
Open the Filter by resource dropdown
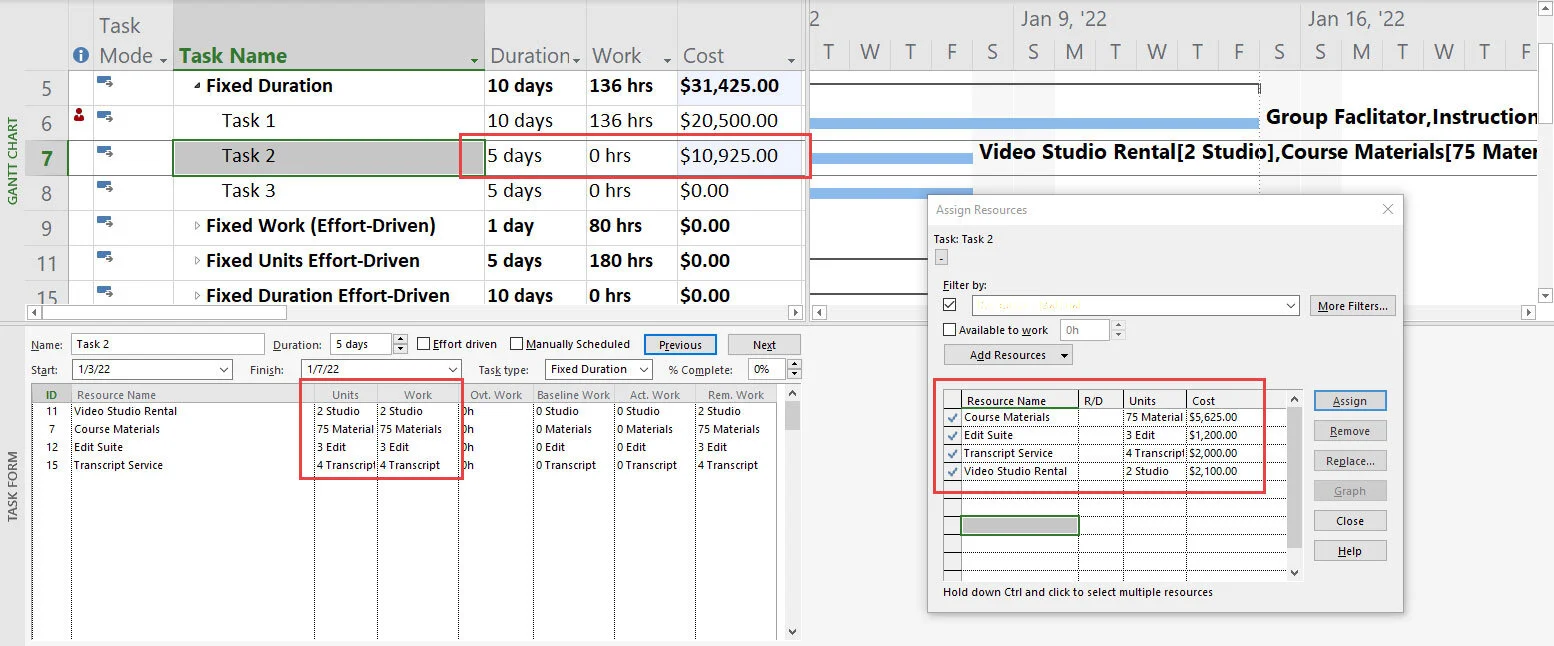(1289, 306)
